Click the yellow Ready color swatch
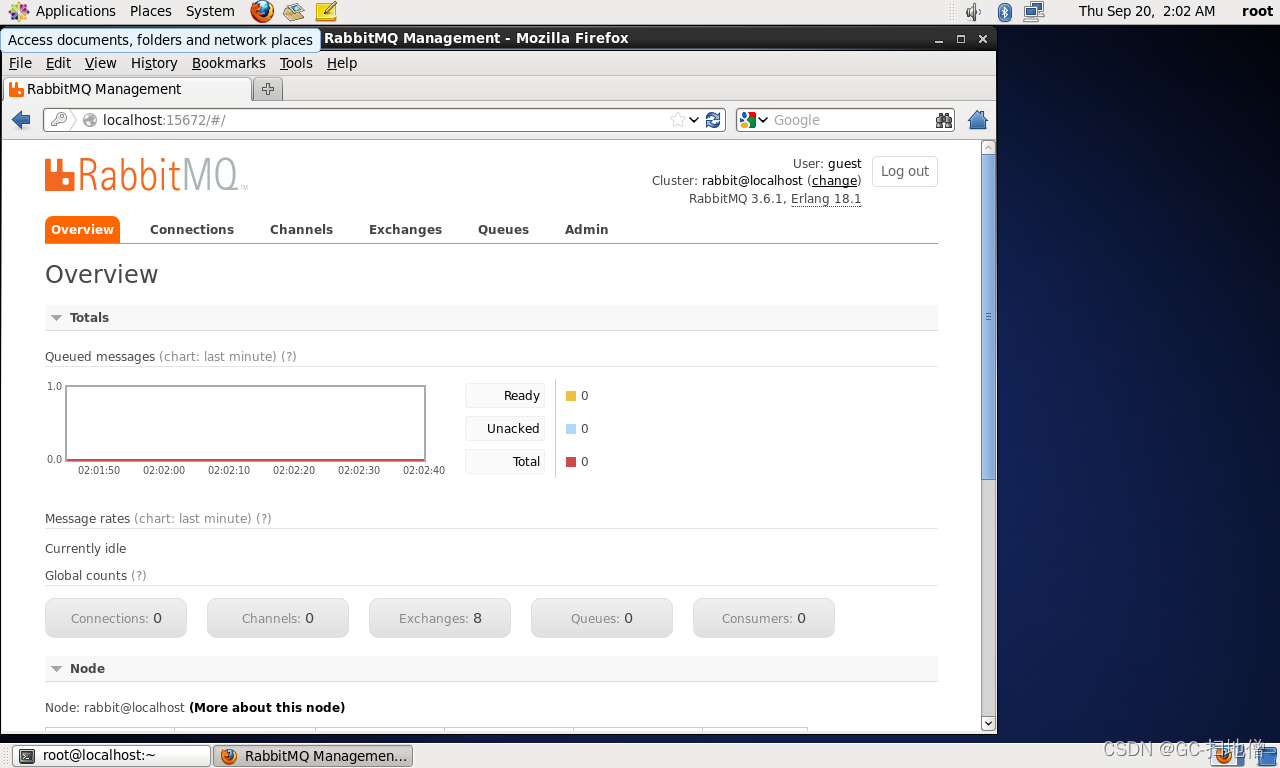This screenshot has height=768, width=1280. (x=571, y=396)
